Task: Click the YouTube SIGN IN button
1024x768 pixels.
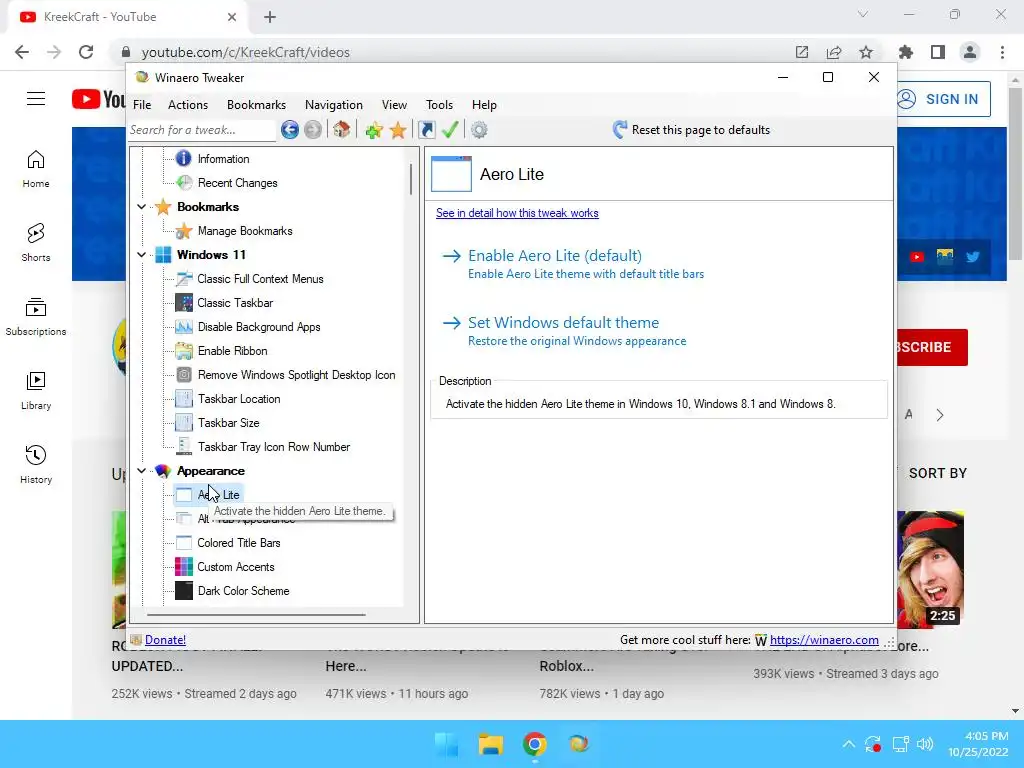Action: 943,99
